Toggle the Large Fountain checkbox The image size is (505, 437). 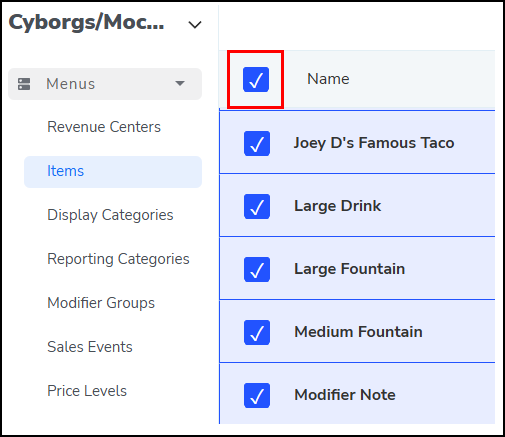pyautogui.click(x=257, y=269)
